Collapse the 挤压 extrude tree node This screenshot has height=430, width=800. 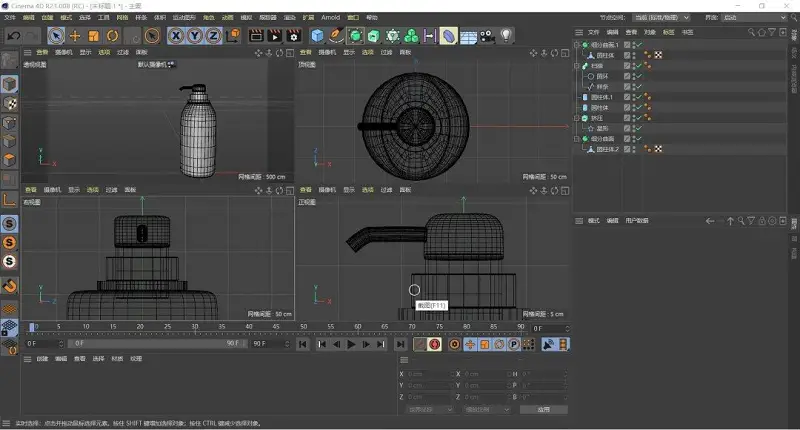577,118
